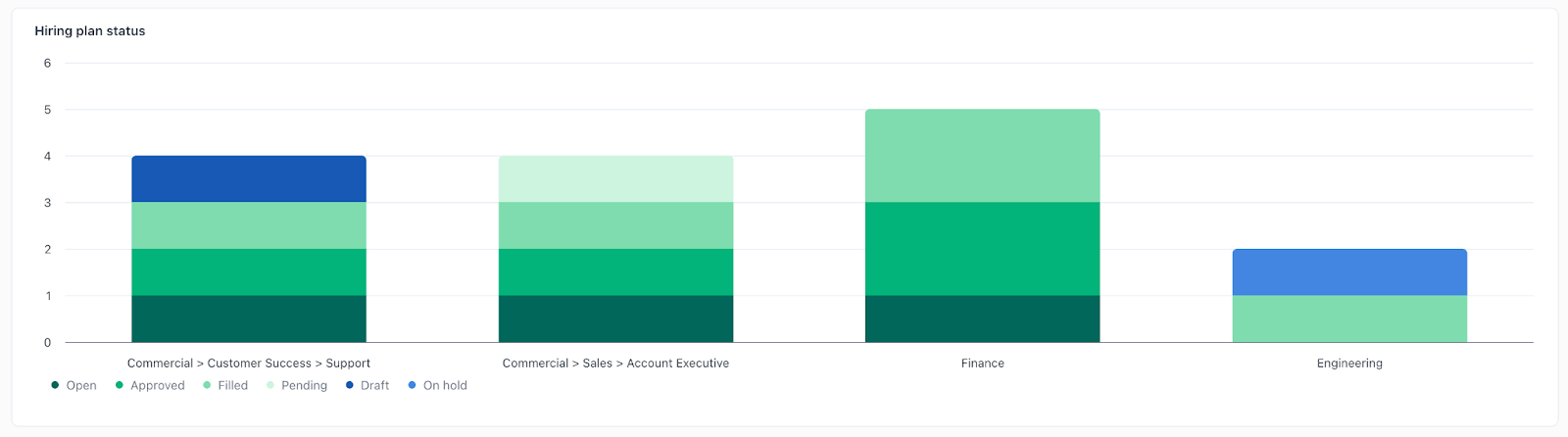Click the Filled segment in Finance bar
Image resolution: width=1568 pixels, height=437 pixels.
[982, 156]
